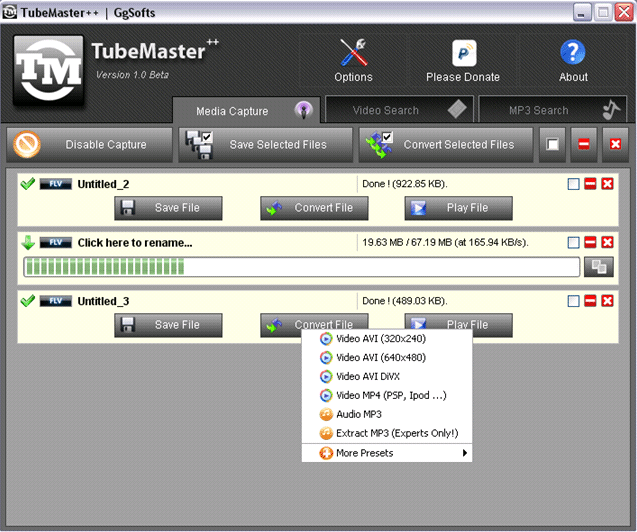Image resolution: width=637 pixels, height=532 pixels.
Task: Choose Audio MP3 preset
Action: 387,414
